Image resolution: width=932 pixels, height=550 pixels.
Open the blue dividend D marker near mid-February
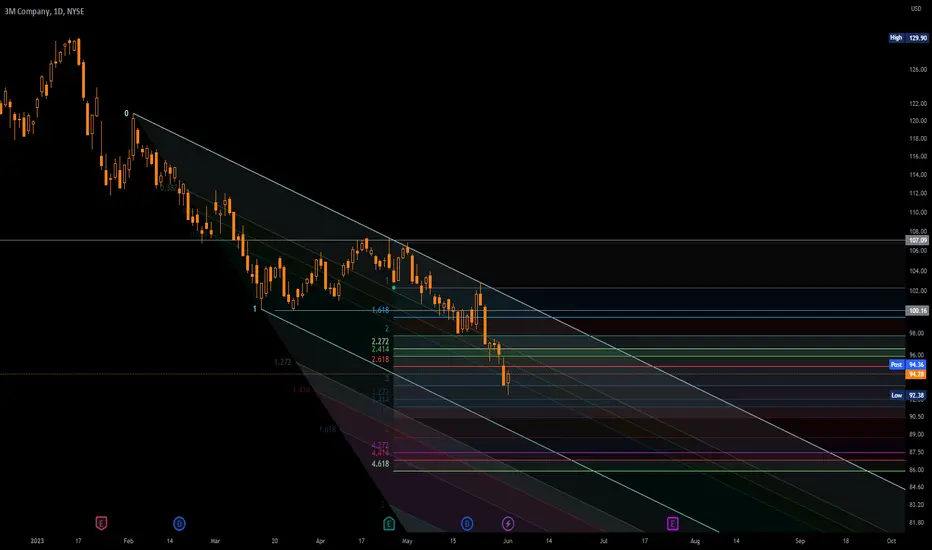179,524
